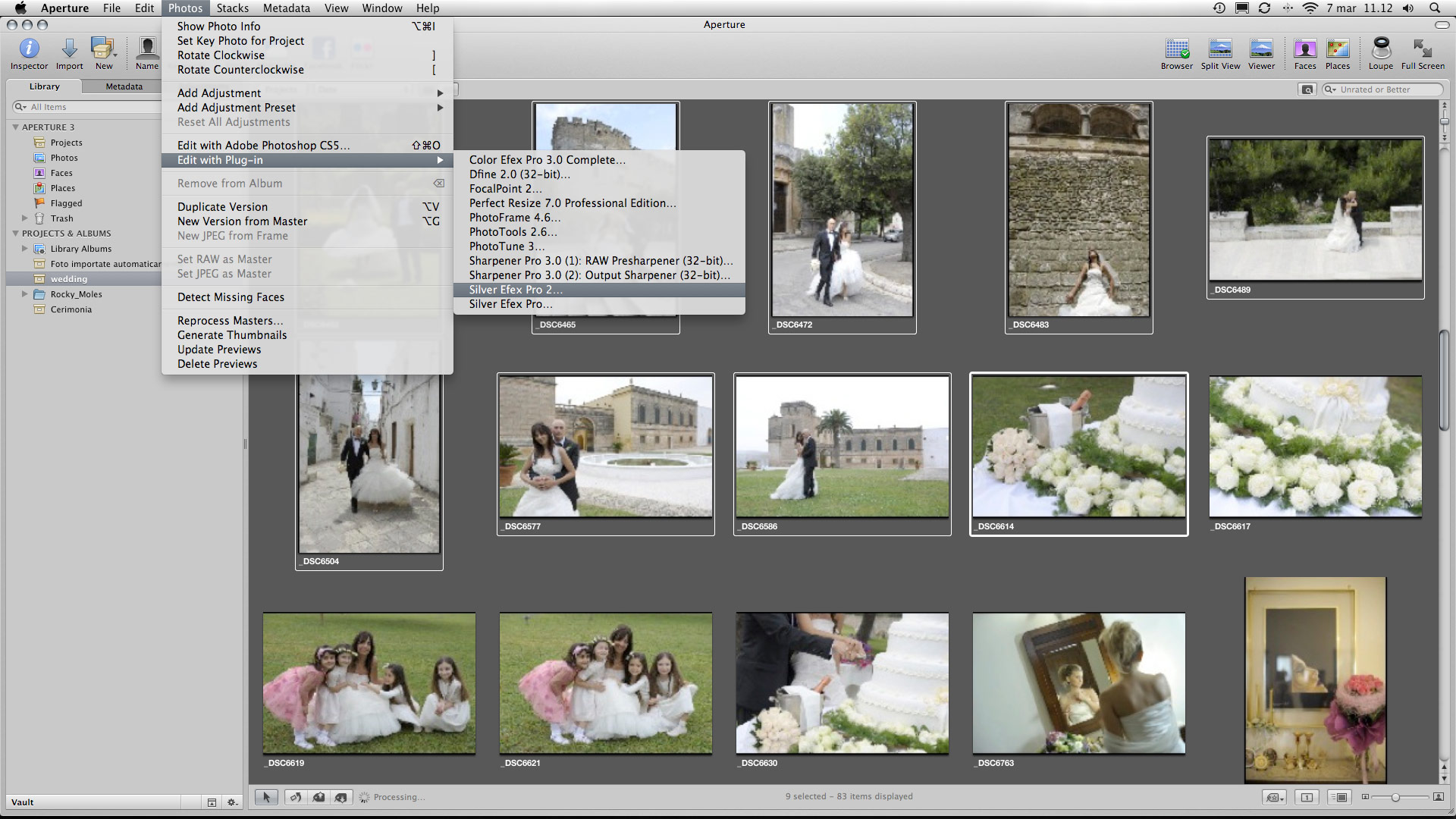Image resolution: width=1456 pixels, height=819 pixels.
Task: Click the Time Machine menu bar icon
Action: pos(1219,8)
